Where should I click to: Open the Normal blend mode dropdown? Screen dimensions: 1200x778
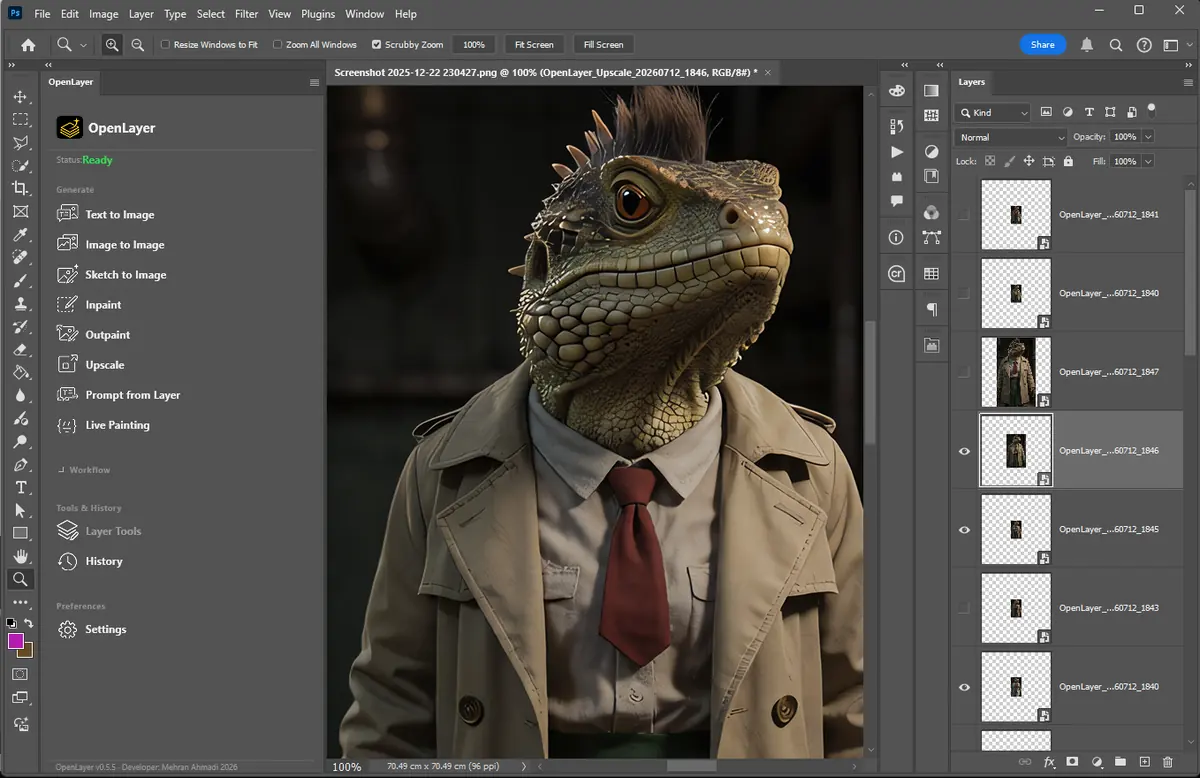coord(1011,137)
